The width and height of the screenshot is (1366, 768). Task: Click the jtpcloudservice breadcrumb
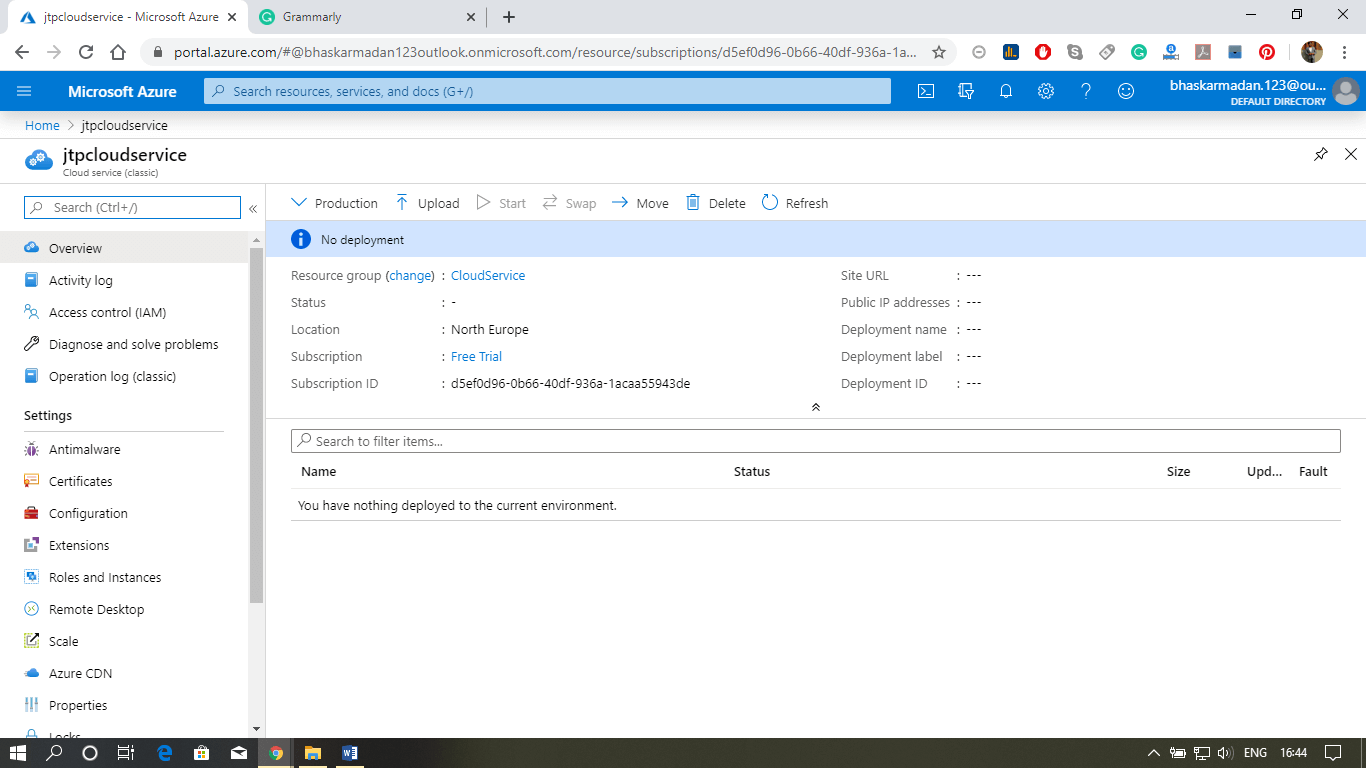point(124,125)
